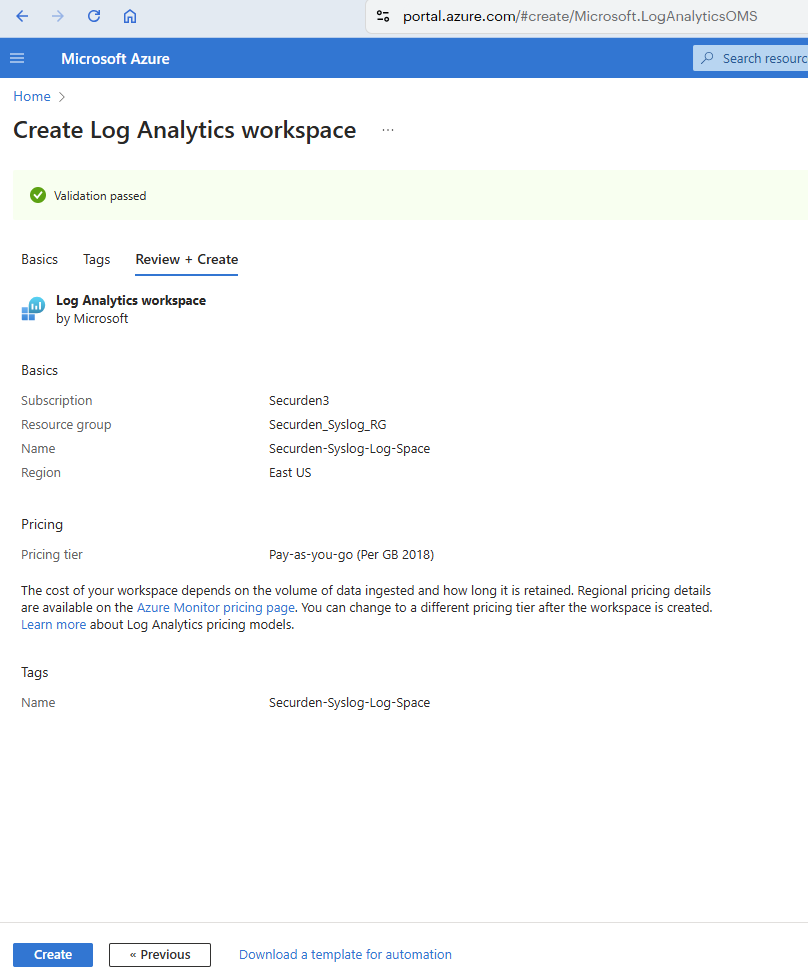Click the breadcrumb chevron after Home
Screen dimensions: 808x979
[62, 97]
